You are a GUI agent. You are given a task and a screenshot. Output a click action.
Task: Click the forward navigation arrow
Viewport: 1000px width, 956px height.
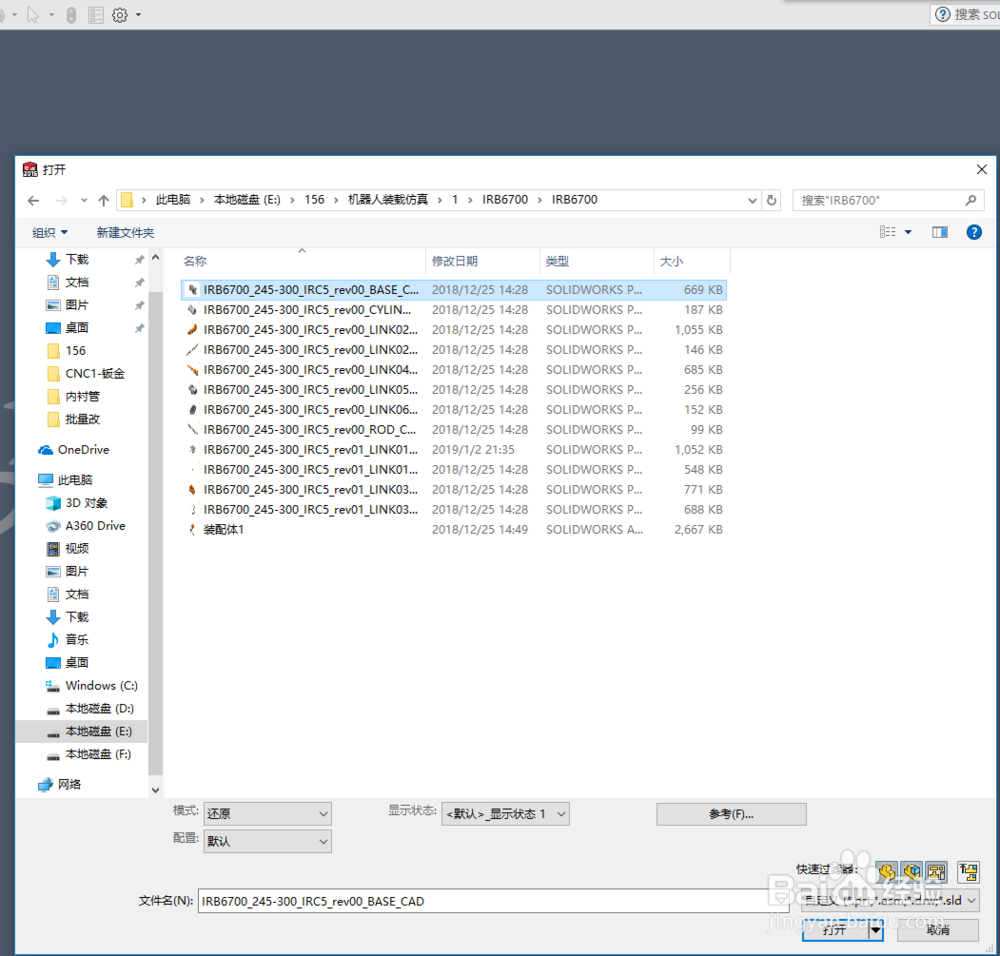click(61, 200)
